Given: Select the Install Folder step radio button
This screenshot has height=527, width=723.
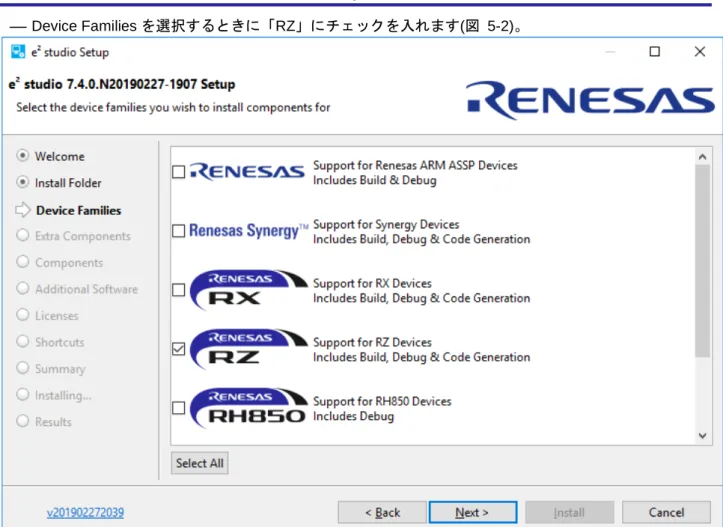Looking at the screenshot, I should (x=23, y=182).
